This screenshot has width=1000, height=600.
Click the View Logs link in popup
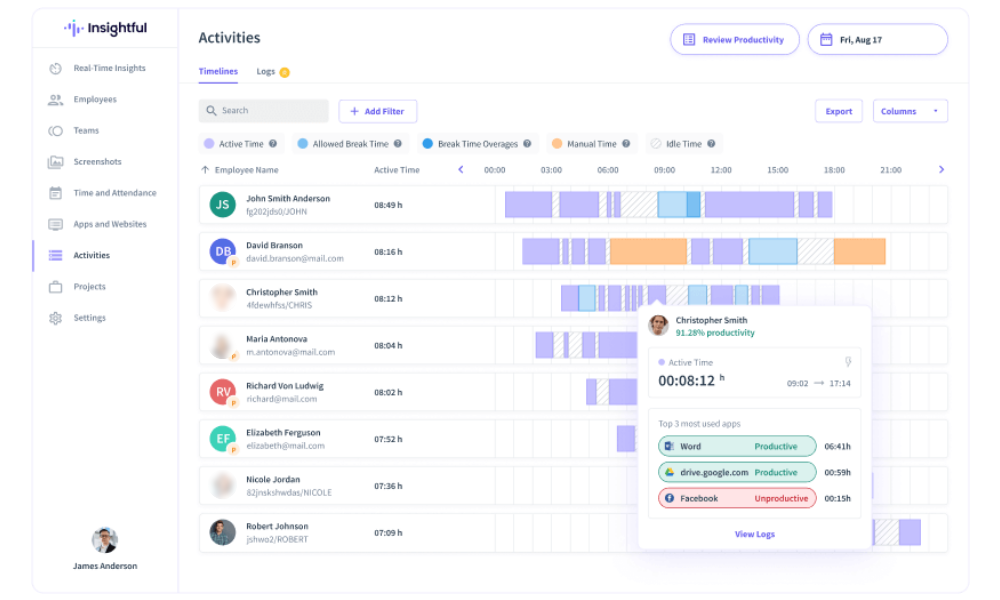[x=754, y=534]
